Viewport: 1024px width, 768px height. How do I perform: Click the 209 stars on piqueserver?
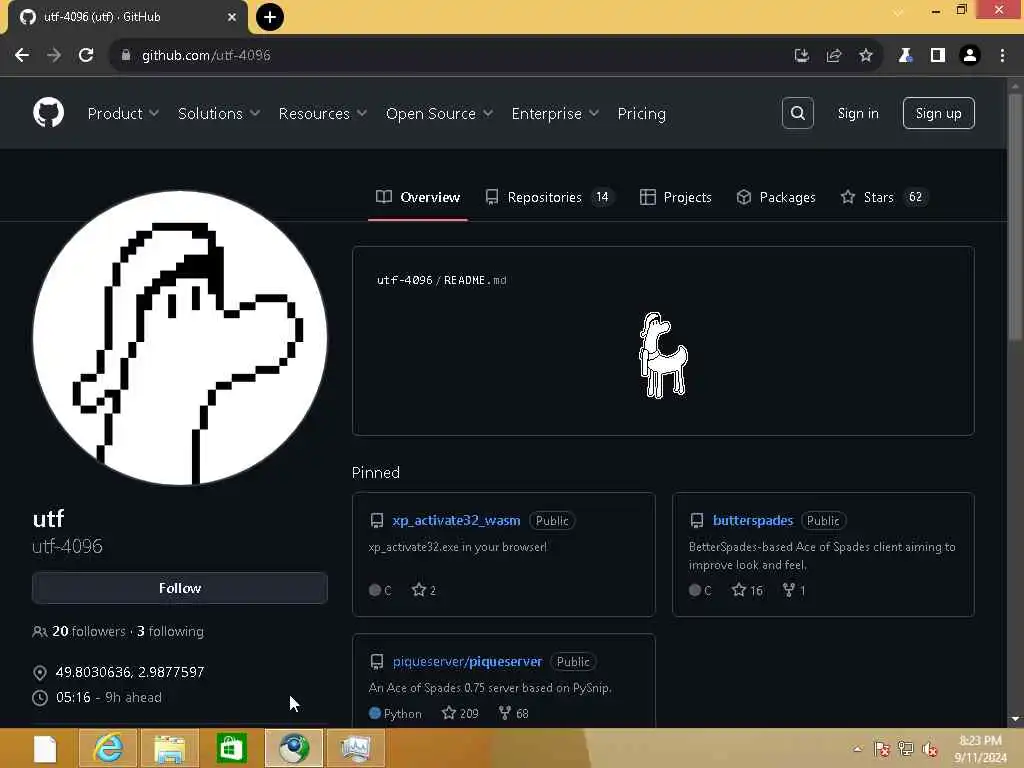point(460,713)
